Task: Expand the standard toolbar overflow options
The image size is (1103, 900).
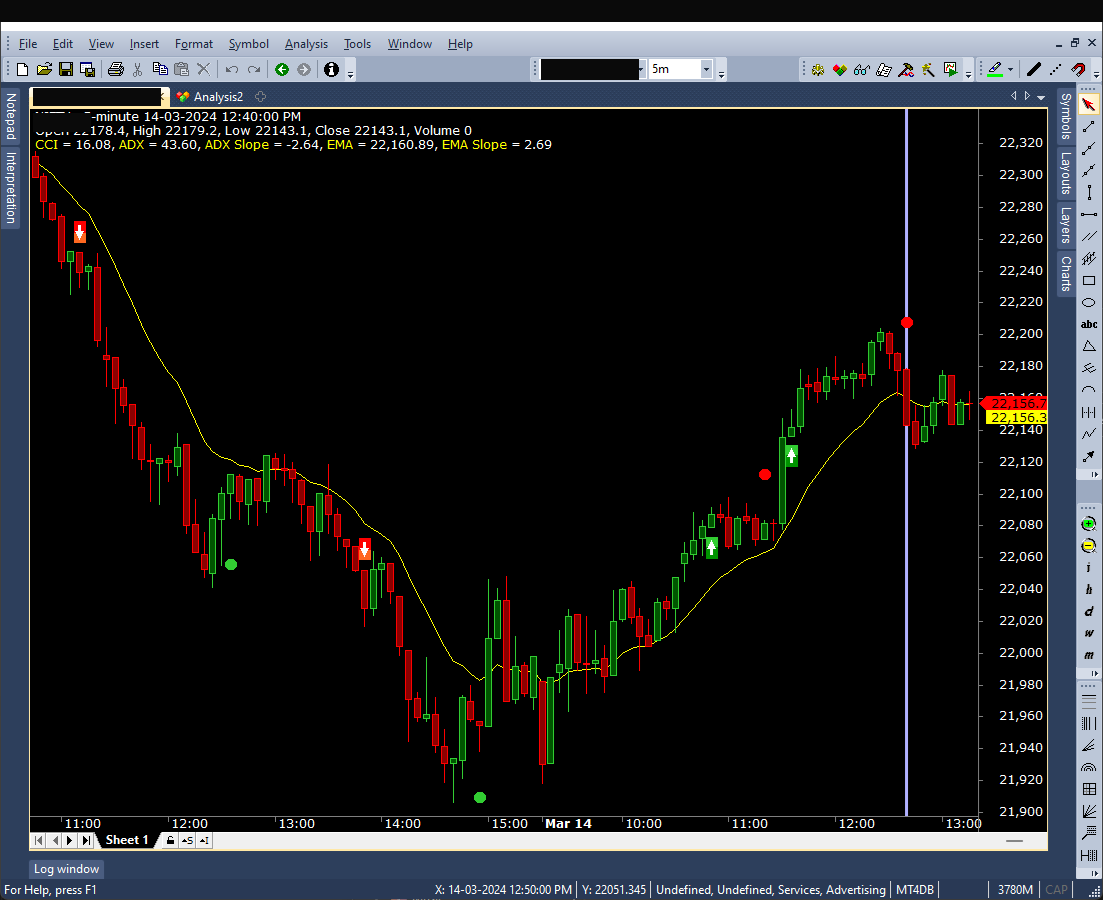Action: click(x=350, y=70)
